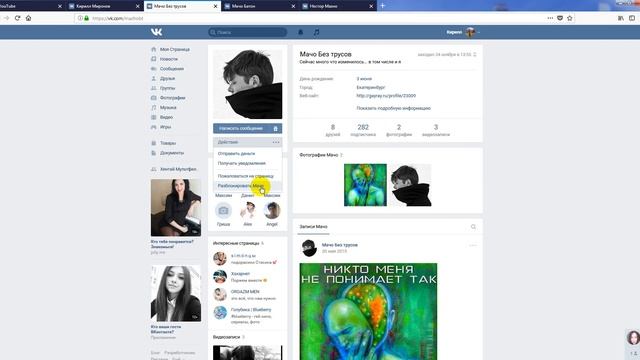The width and height of the screenshot is (640, 360).
Task: Open the green painting photo thumbnail
Action: [x=365, y=185]
